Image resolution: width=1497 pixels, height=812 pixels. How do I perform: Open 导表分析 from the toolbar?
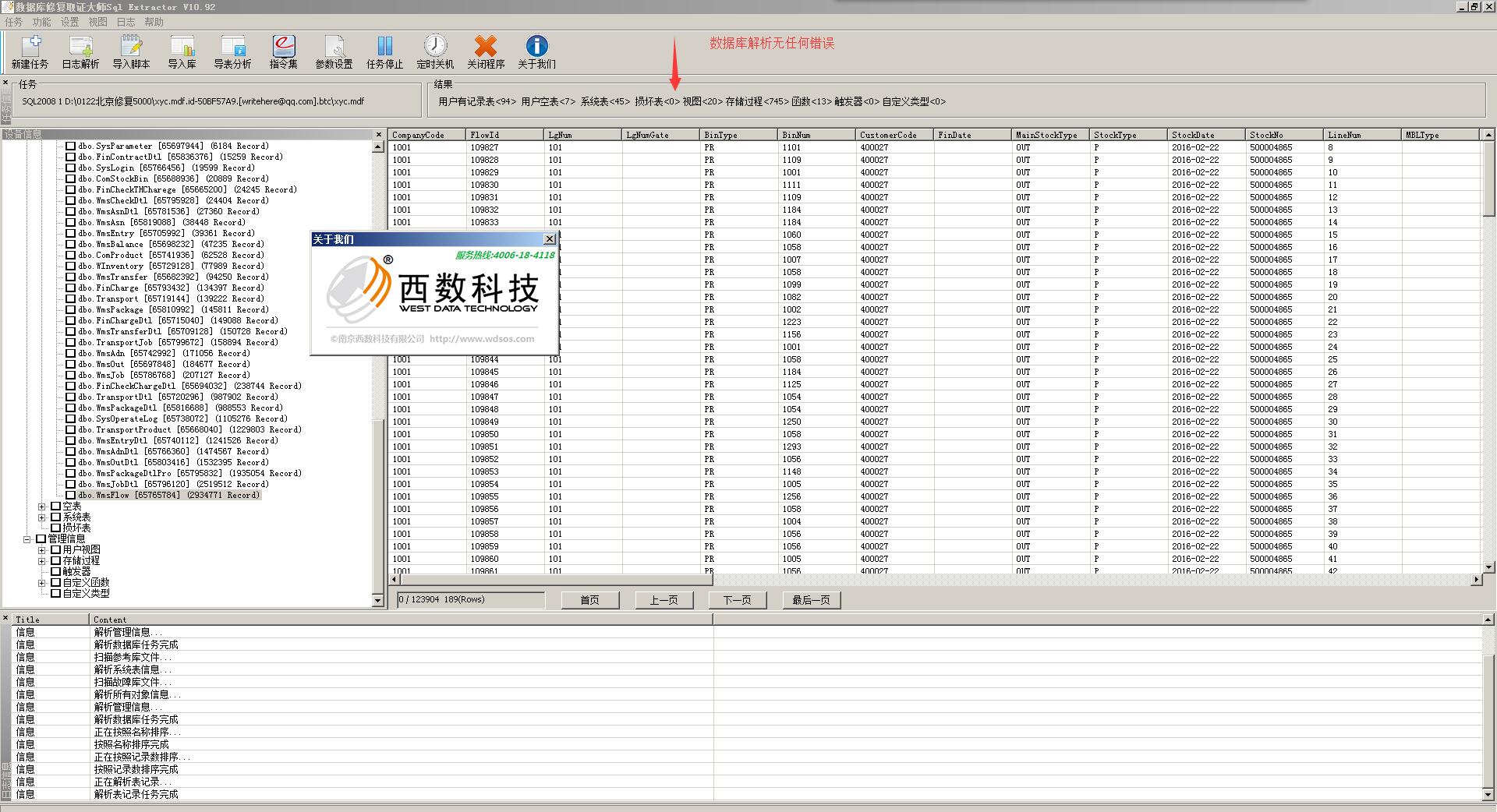pyautogui.click(x=232, y=51)
